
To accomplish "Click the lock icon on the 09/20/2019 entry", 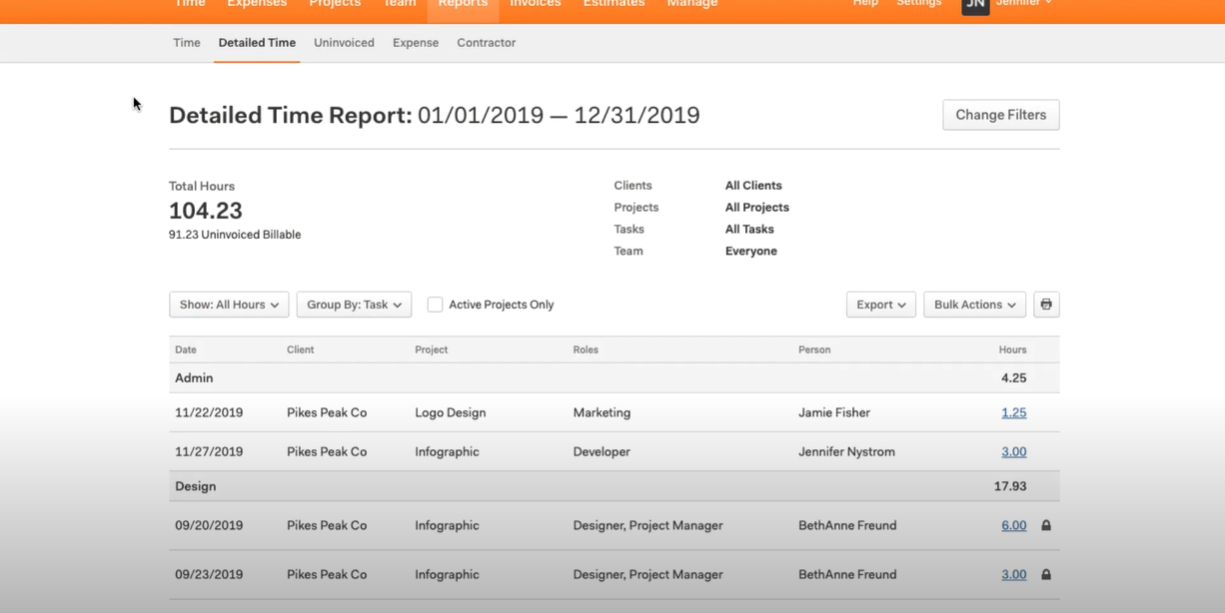I will tap(1046, 525).
